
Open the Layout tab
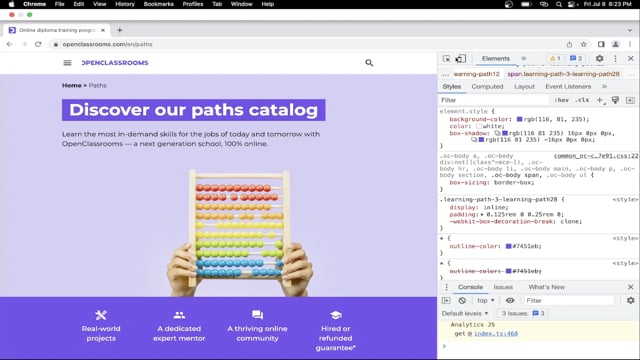tap(524, 87)
